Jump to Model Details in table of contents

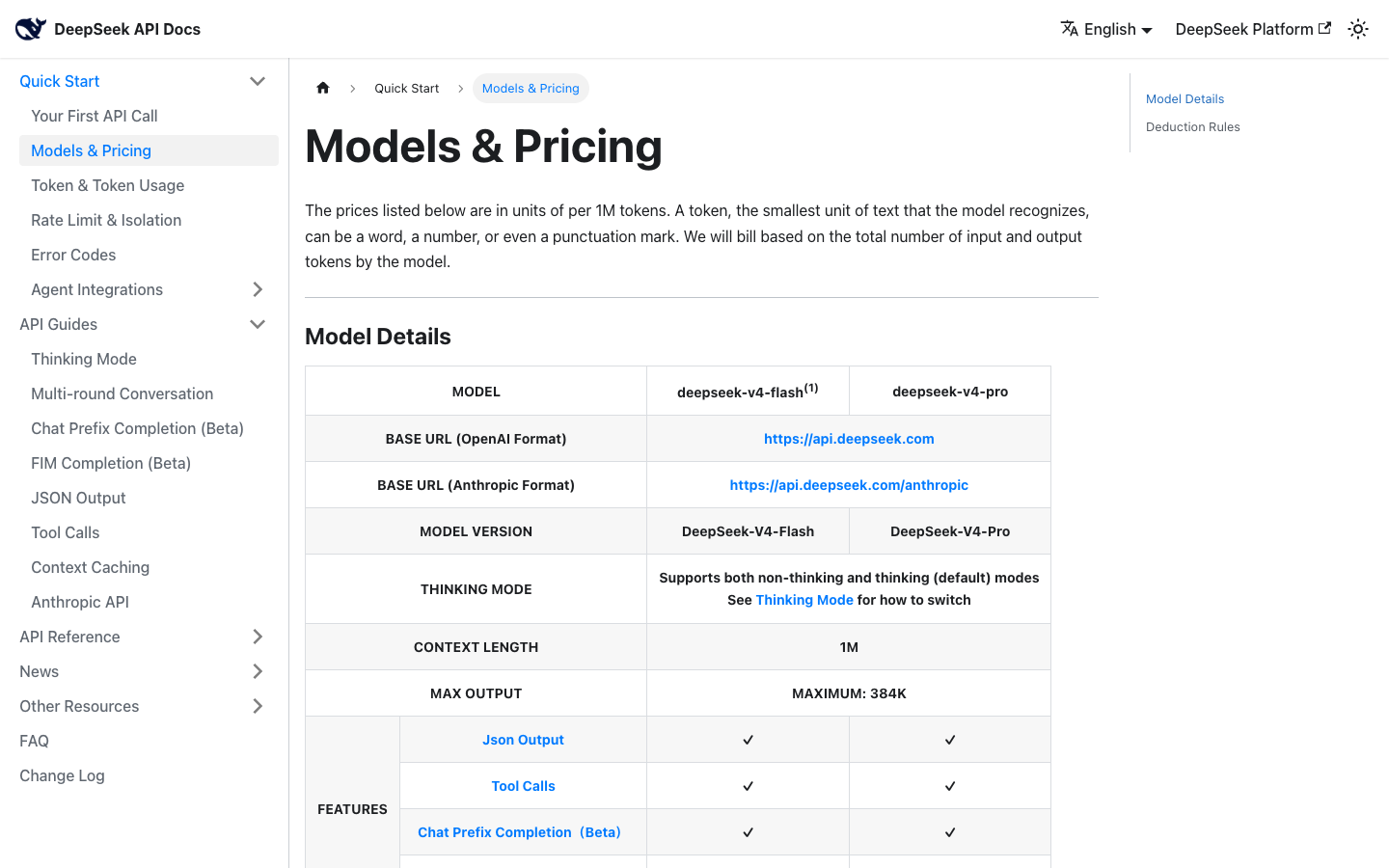pos(1185,98)
